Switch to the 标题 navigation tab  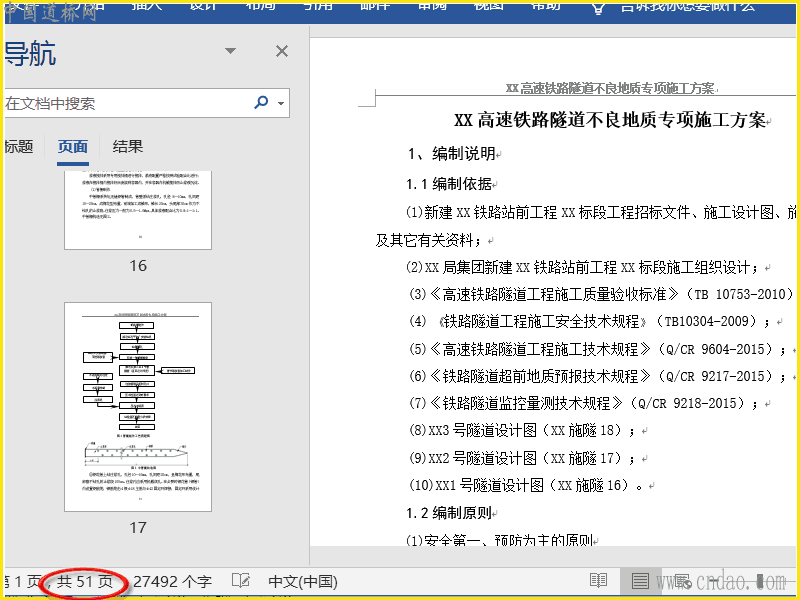(19, 147)
